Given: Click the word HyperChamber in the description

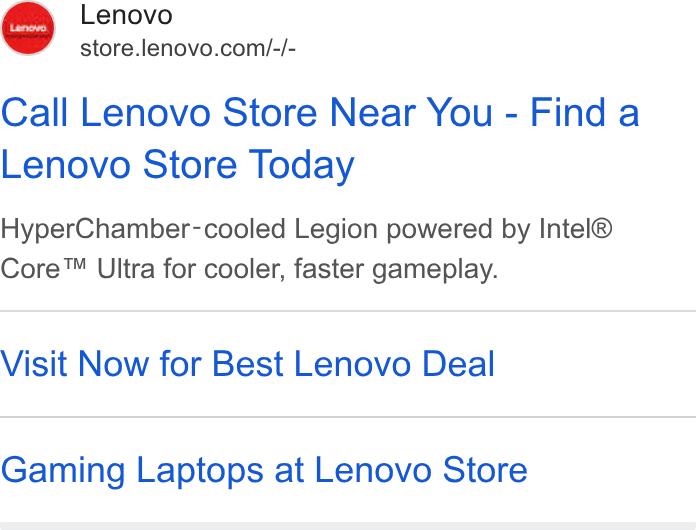Looking at the screenshot, I should pyautogui.click(x=95, y=229).
